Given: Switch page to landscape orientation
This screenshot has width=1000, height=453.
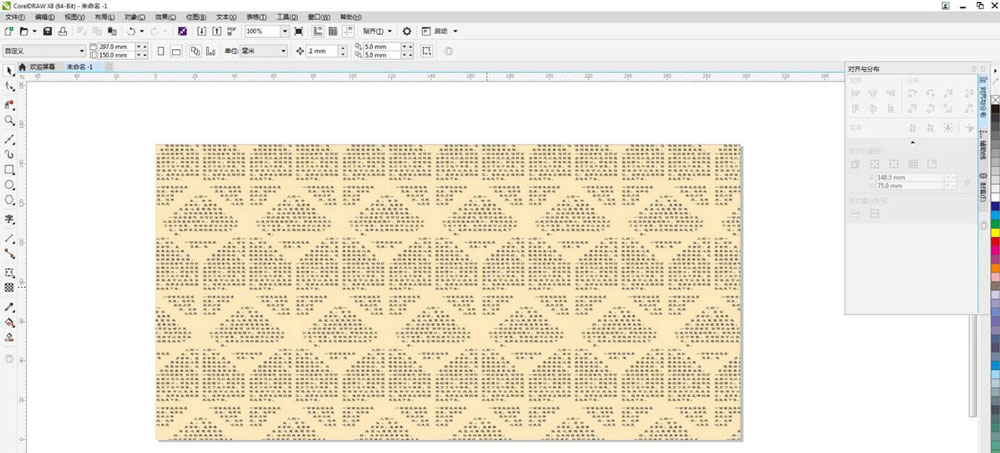Looking at the screenshot, I should [175, 51].
